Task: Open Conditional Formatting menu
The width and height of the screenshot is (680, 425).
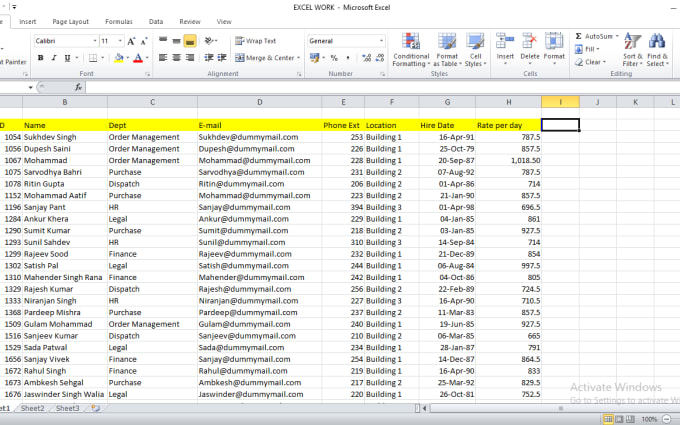Action: click(411, 50)
